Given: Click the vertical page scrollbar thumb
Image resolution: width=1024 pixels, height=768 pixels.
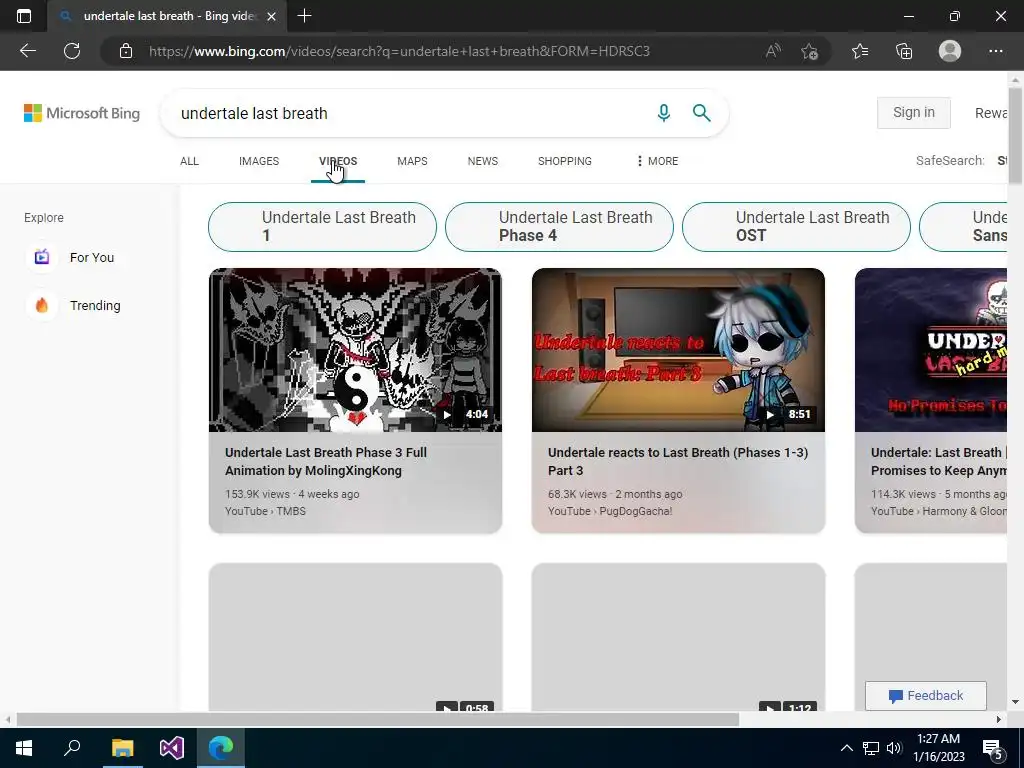Looking at the screenshot, I should tap(1015, 136).
